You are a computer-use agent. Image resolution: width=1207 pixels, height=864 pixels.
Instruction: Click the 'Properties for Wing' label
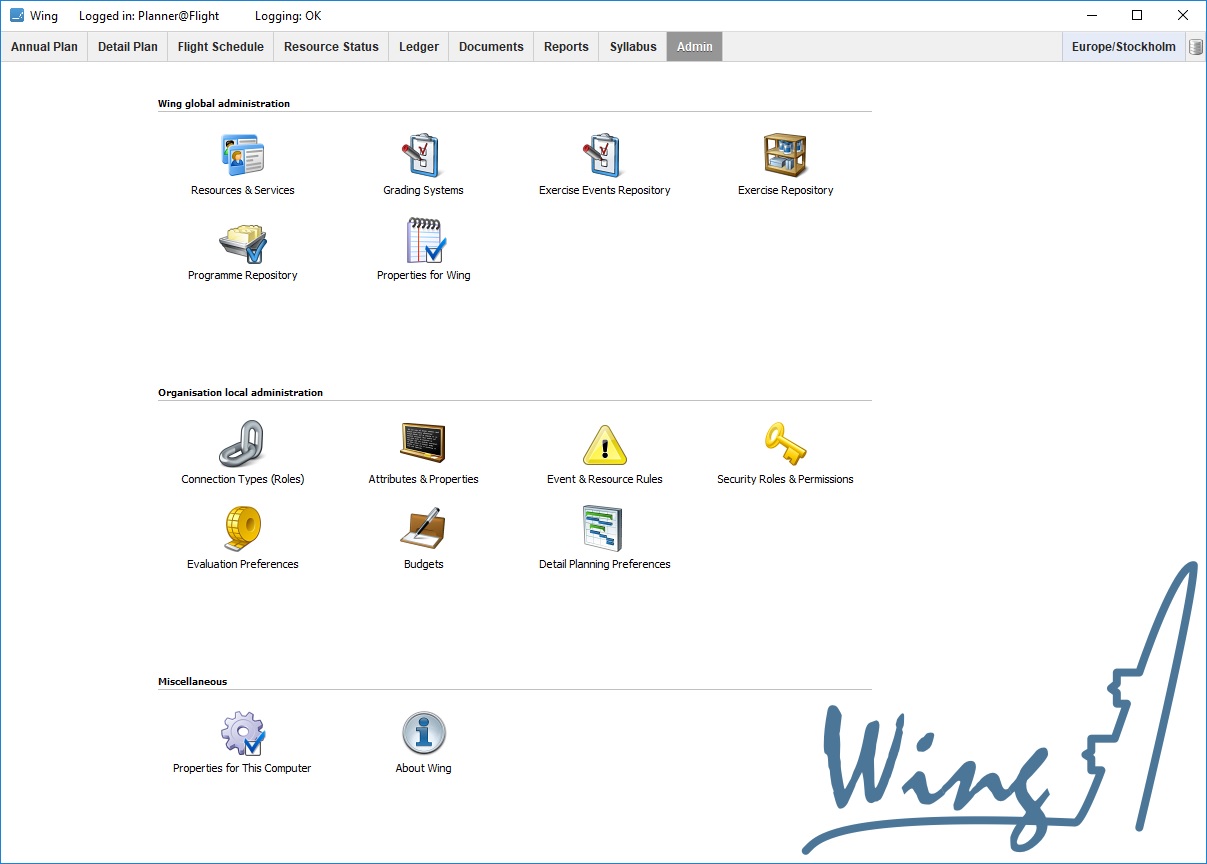[x=424, y=275]
